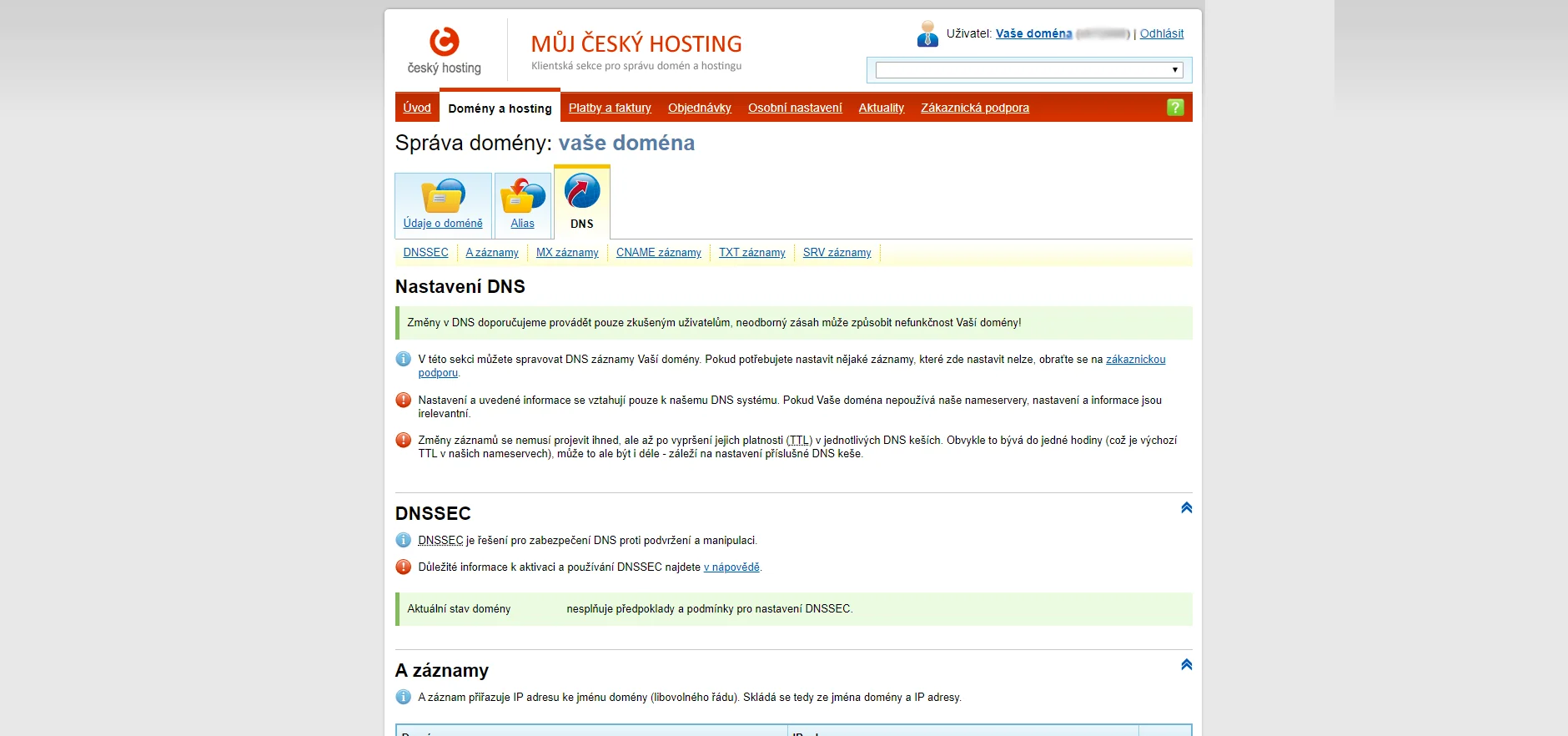Open the domain selection dropdown

click(1029, 70)
